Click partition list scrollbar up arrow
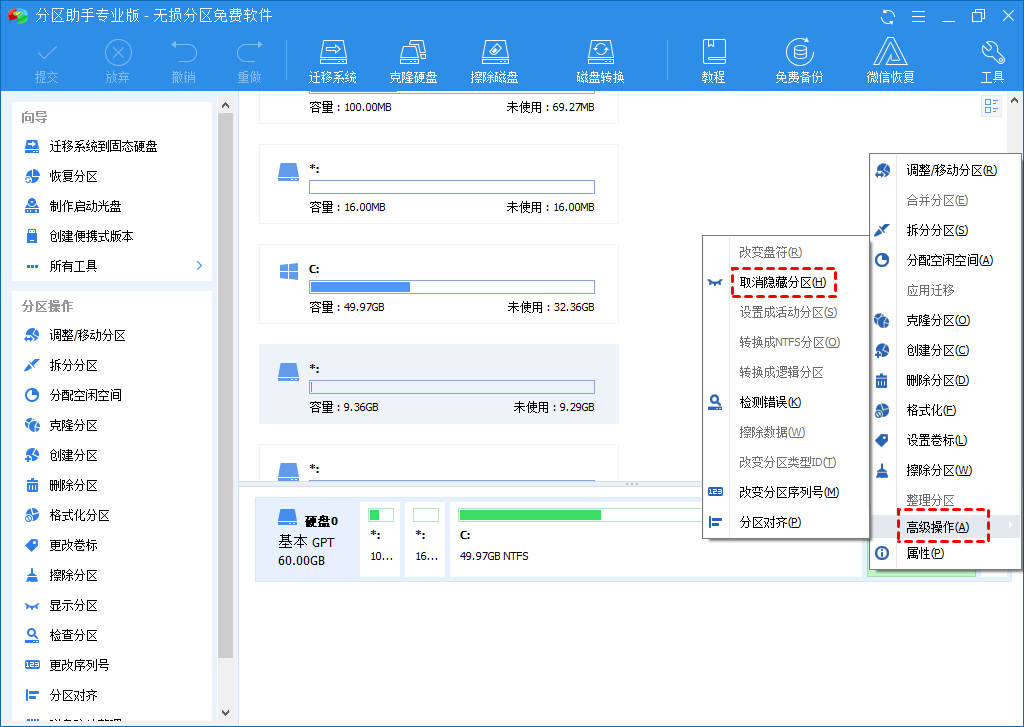 click(1014, 101)
